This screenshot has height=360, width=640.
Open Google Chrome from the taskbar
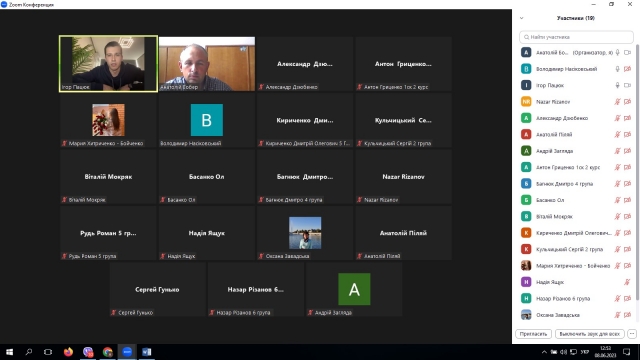pyautogui.click(x=107, y=352)
